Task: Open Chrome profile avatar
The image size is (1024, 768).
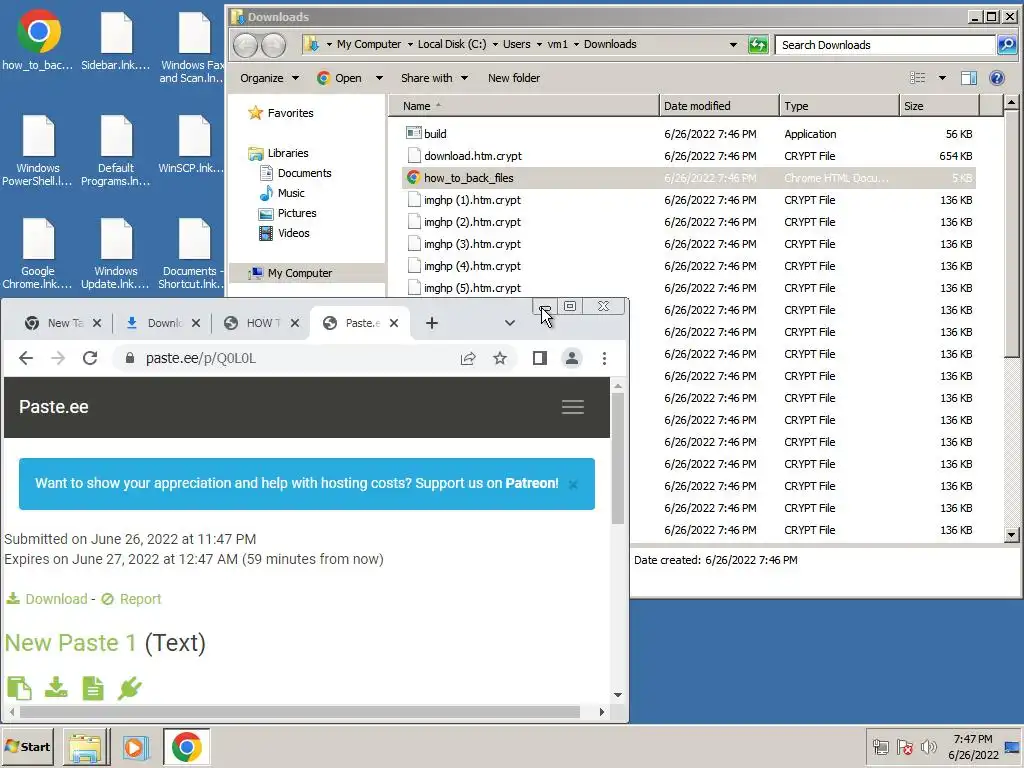Action: click(x=571, y=358)
